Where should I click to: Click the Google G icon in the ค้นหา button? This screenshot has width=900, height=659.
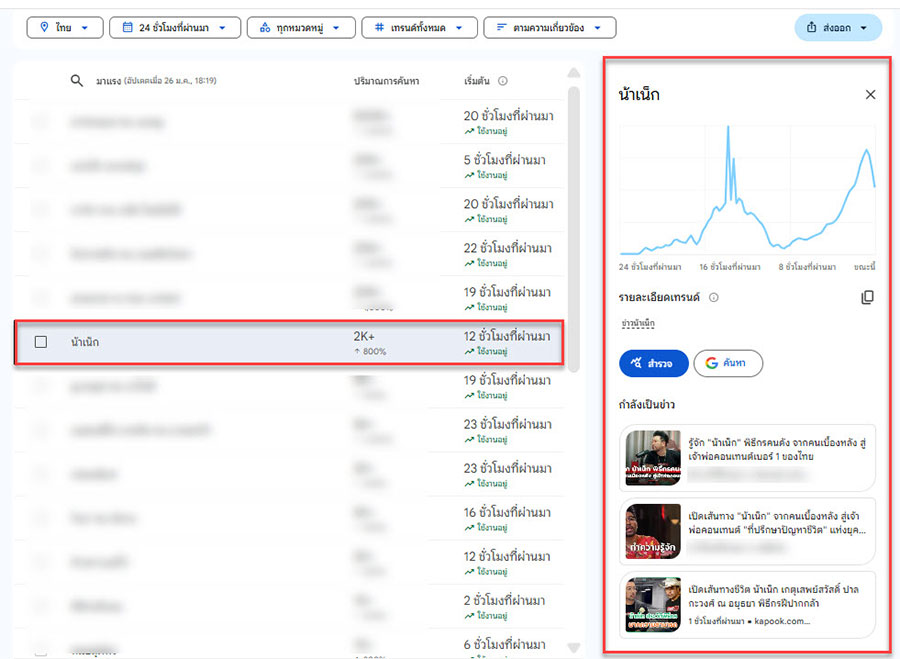point(710,363)
